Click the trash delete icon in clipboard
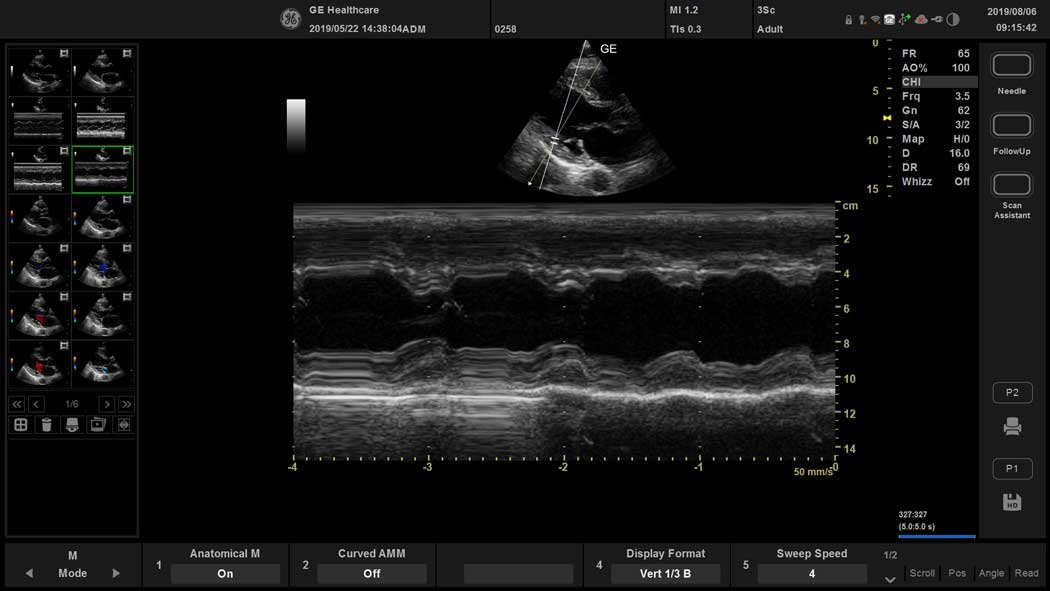The image size is (1050, 591). [x=46, y=425]
